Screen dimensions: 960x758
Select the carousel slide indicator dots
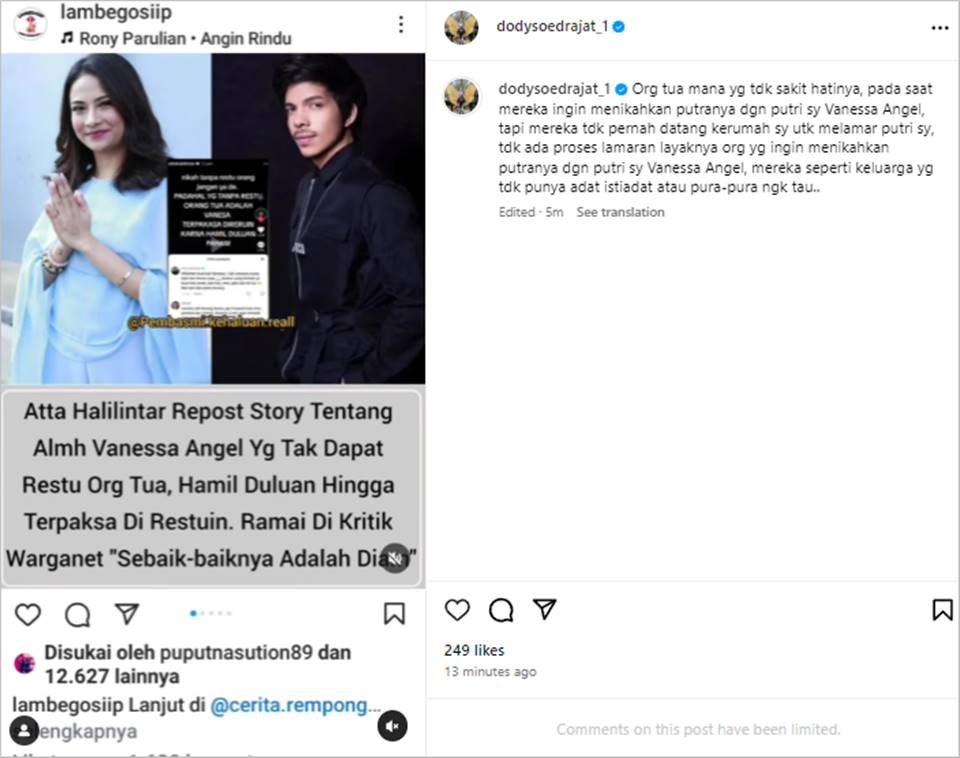click(x=211, y=613)
